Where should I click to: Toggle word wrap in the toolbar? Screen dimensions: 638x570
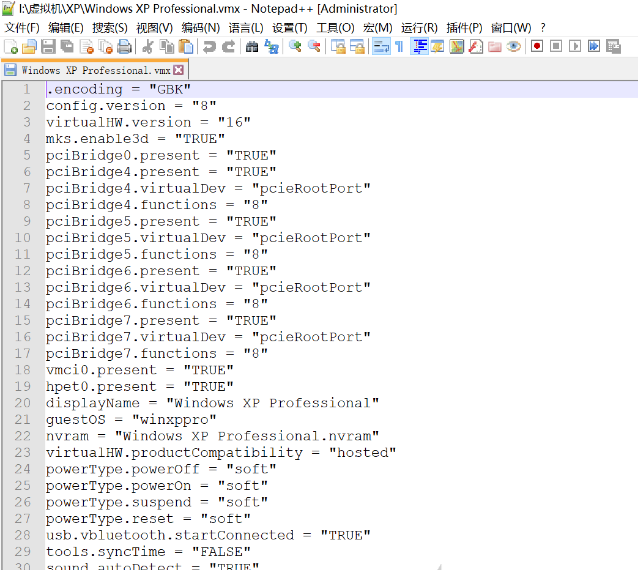[x=381, y=46]
